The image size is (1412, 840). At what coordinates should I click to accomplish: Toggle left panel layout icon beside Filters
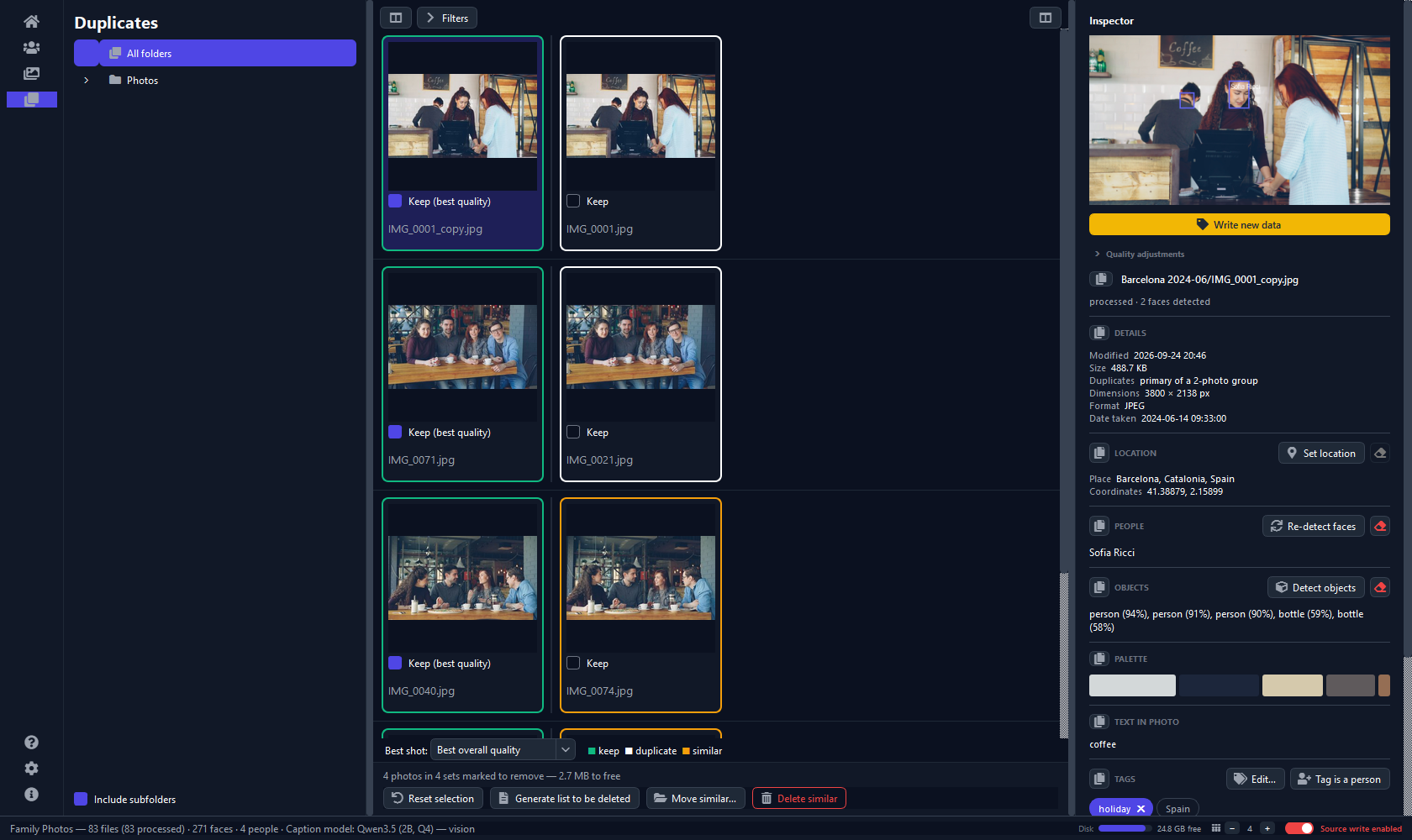click(396, 18)
